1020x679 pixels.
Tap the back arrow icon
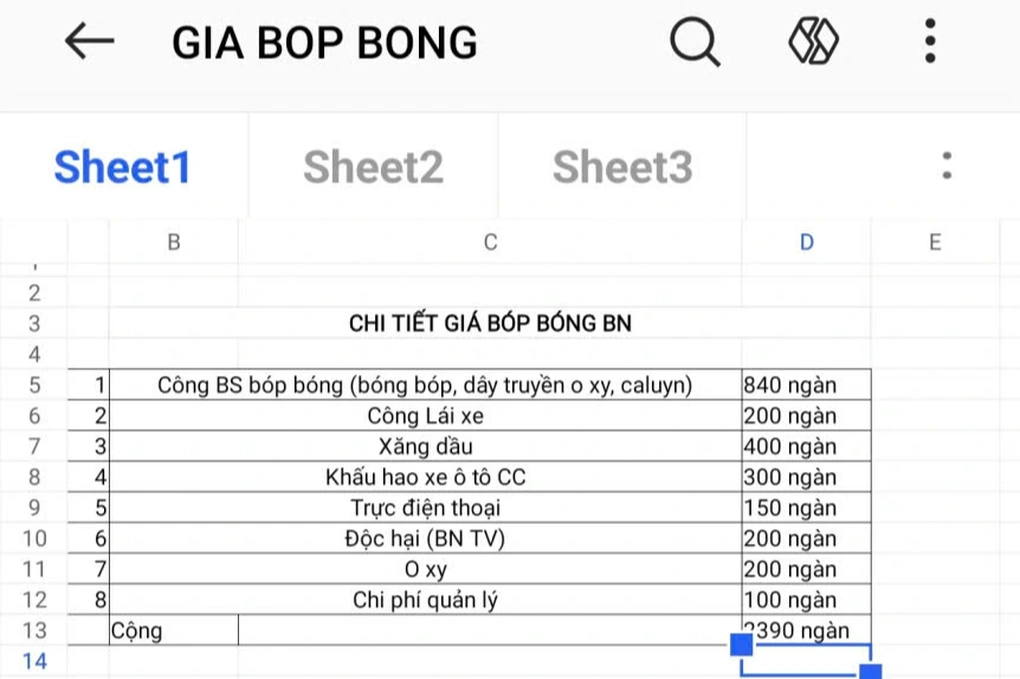[x=89, y=42]
